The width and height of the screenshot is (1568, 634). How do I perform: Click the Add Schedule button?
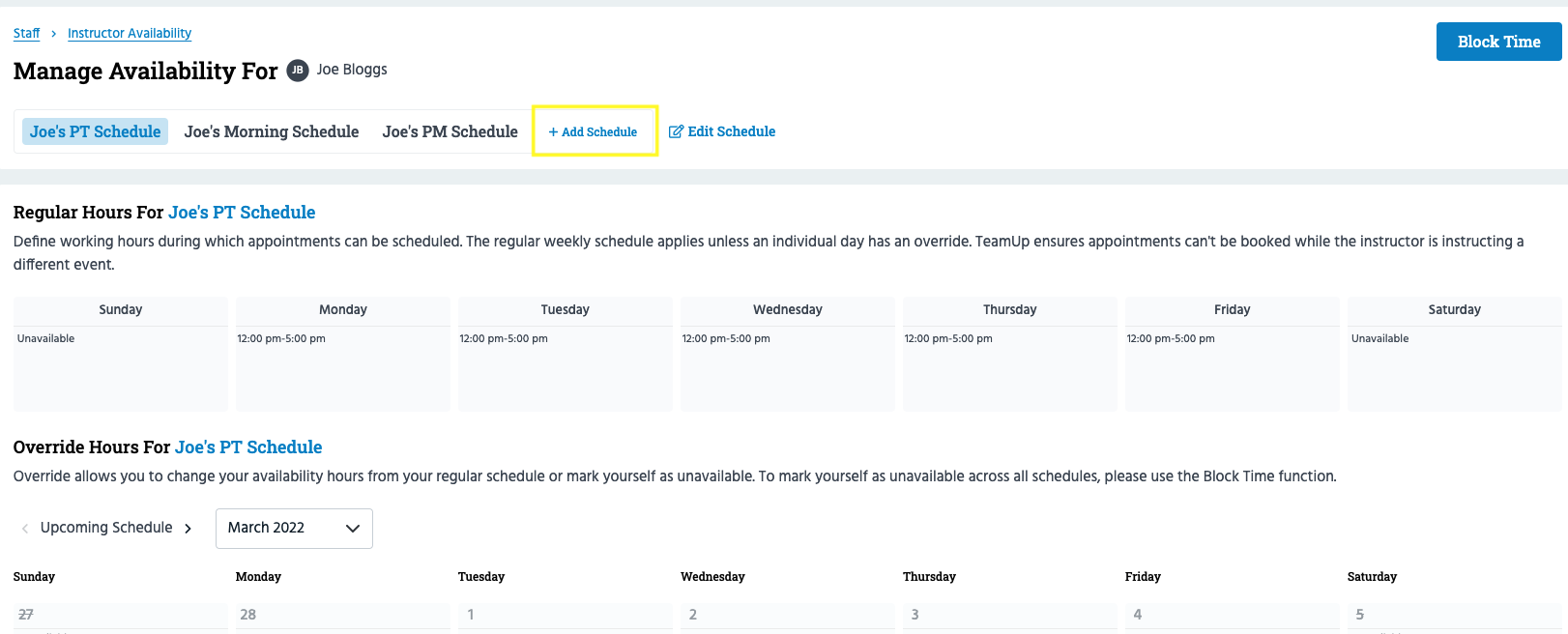[594, 131]
